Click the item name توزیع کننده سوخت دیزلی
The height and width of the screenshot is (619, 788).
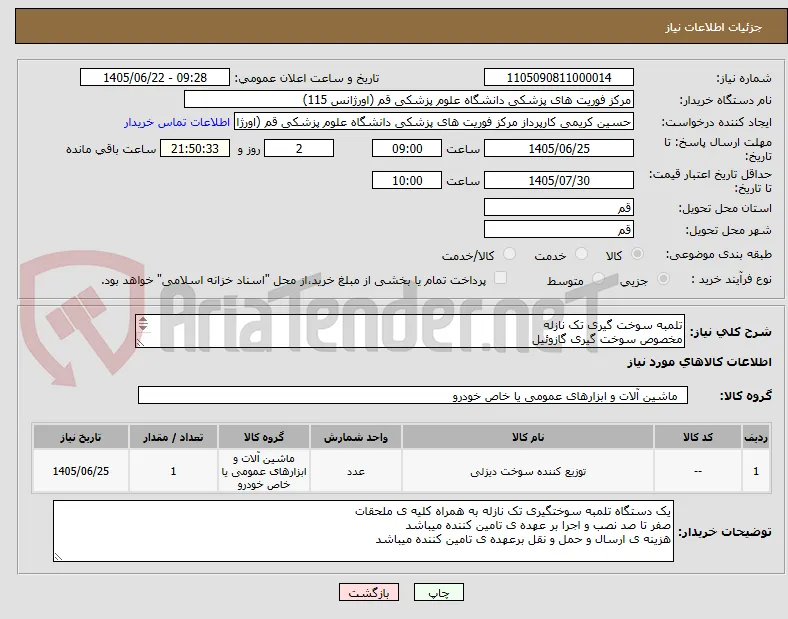528,471
